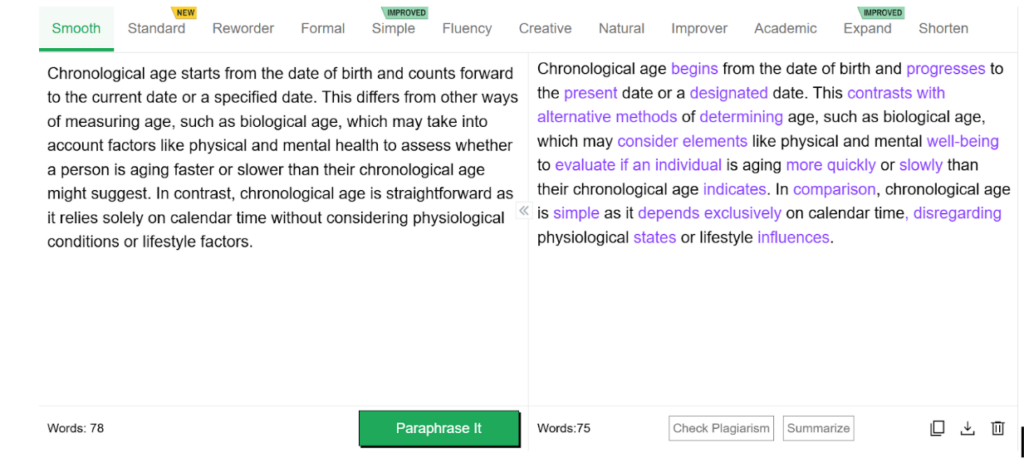Switch to the Improver tab
1024x468 pixels.
point(700,28)
